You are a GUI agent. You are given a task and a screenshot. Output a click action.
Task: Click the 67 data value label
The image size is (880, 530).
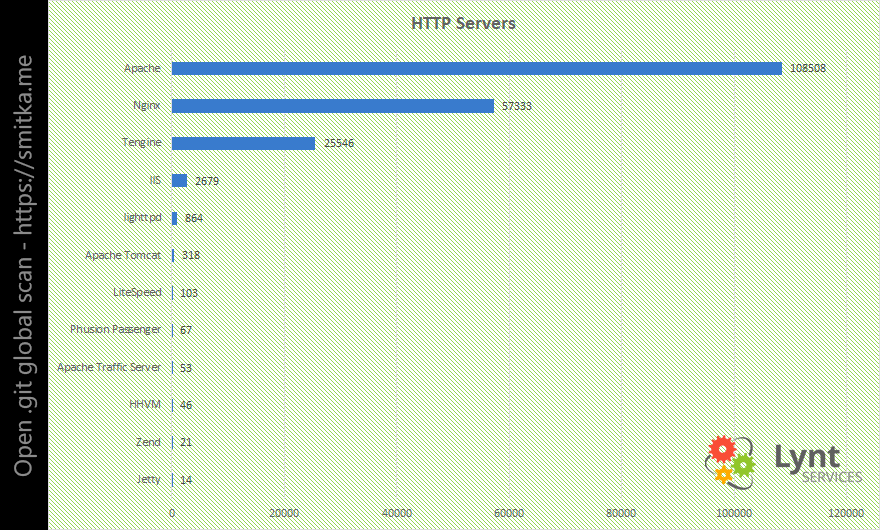(186, 330)
